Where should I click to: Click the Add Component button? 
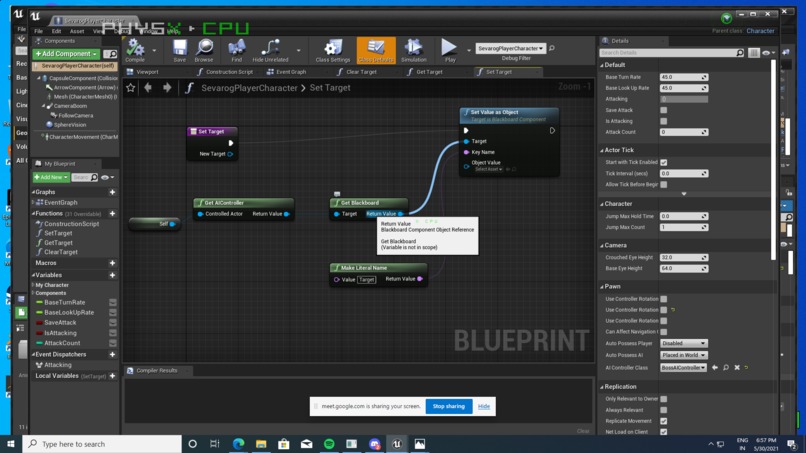point(66,54)
